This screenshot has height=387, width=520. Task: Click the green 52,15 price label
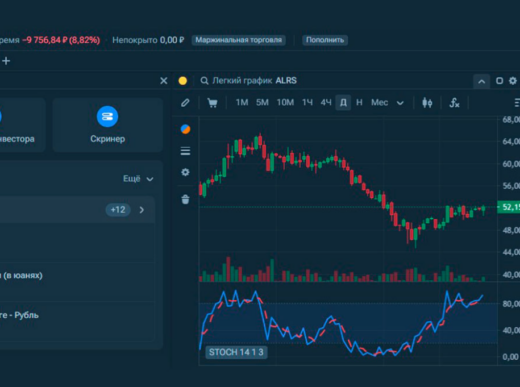pos(509,207)
